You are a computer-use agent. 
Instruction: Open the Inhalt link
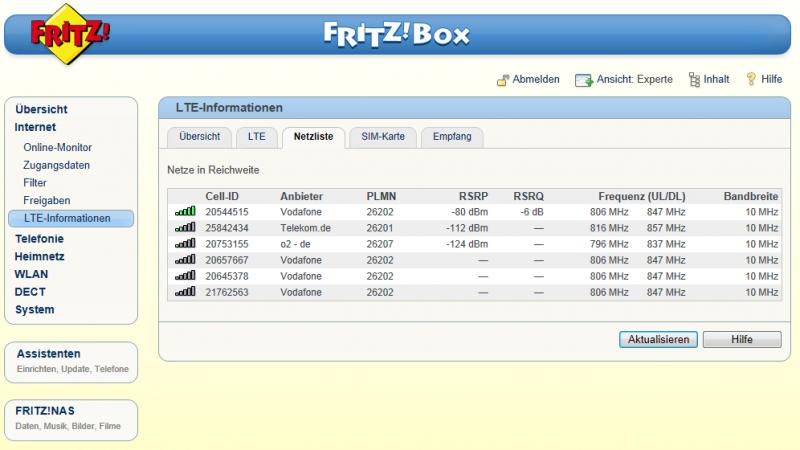716,80
